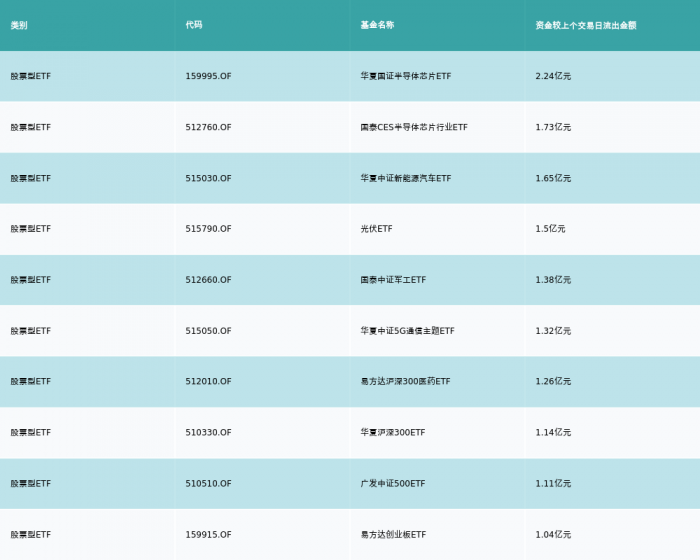Click the 代码 column header
This screenshot has width=700, height=560.
(x=194, y=25)
